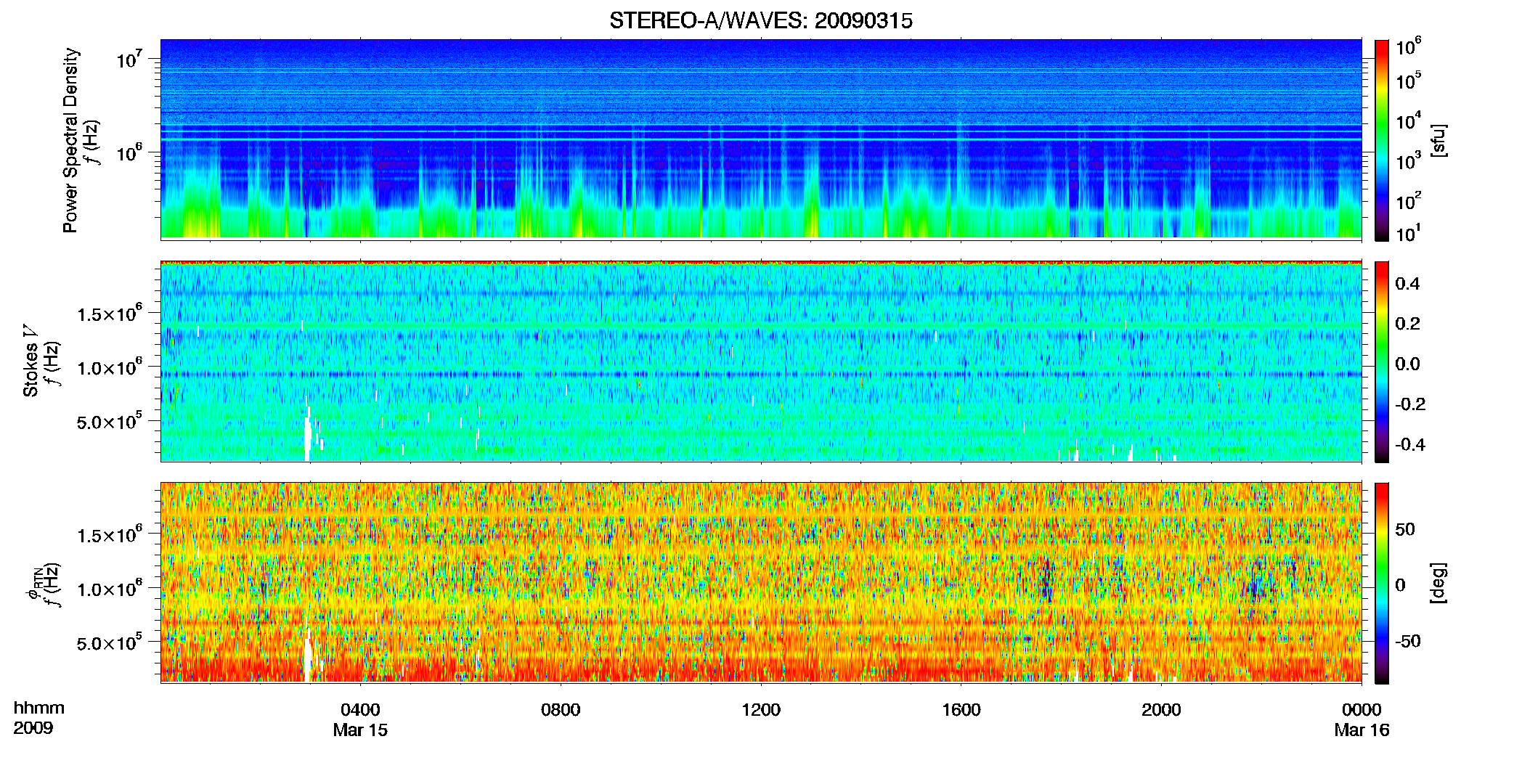The image size is (1522, 784).
Task: Click the 0 label on degrees colorbar
Action: point(1400,585)
